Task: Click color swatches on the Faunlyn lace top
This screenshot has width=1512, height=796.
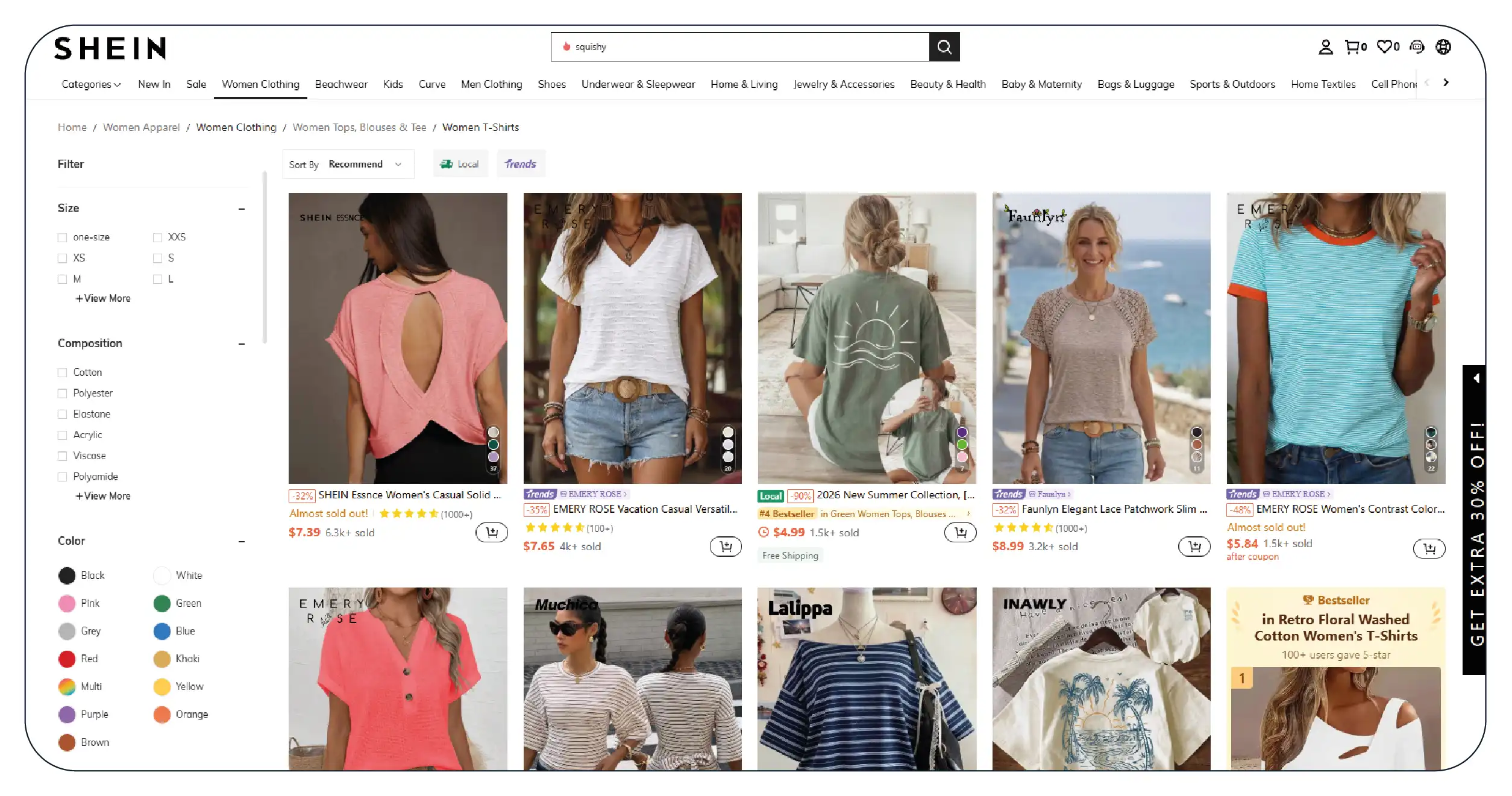Action: [x=1197, y=449]
